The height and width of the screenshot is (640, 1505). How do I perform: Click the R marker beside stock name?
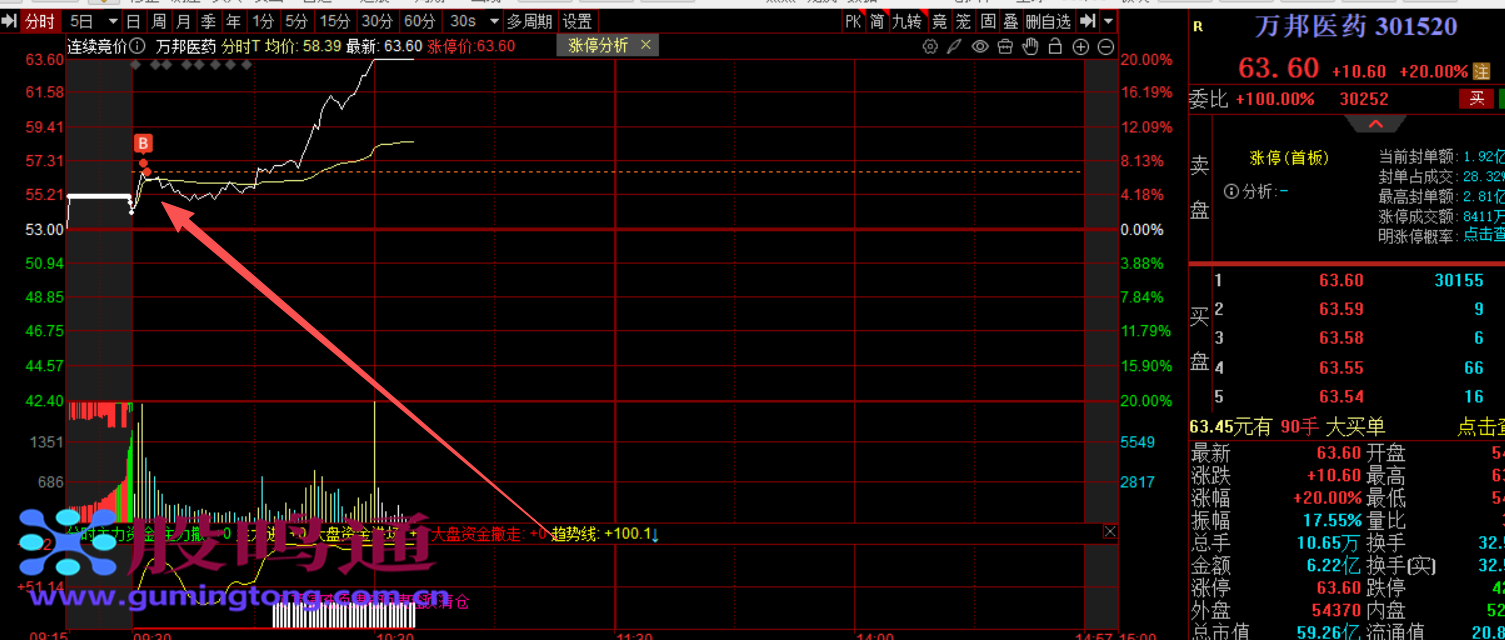click(1198, 28)
